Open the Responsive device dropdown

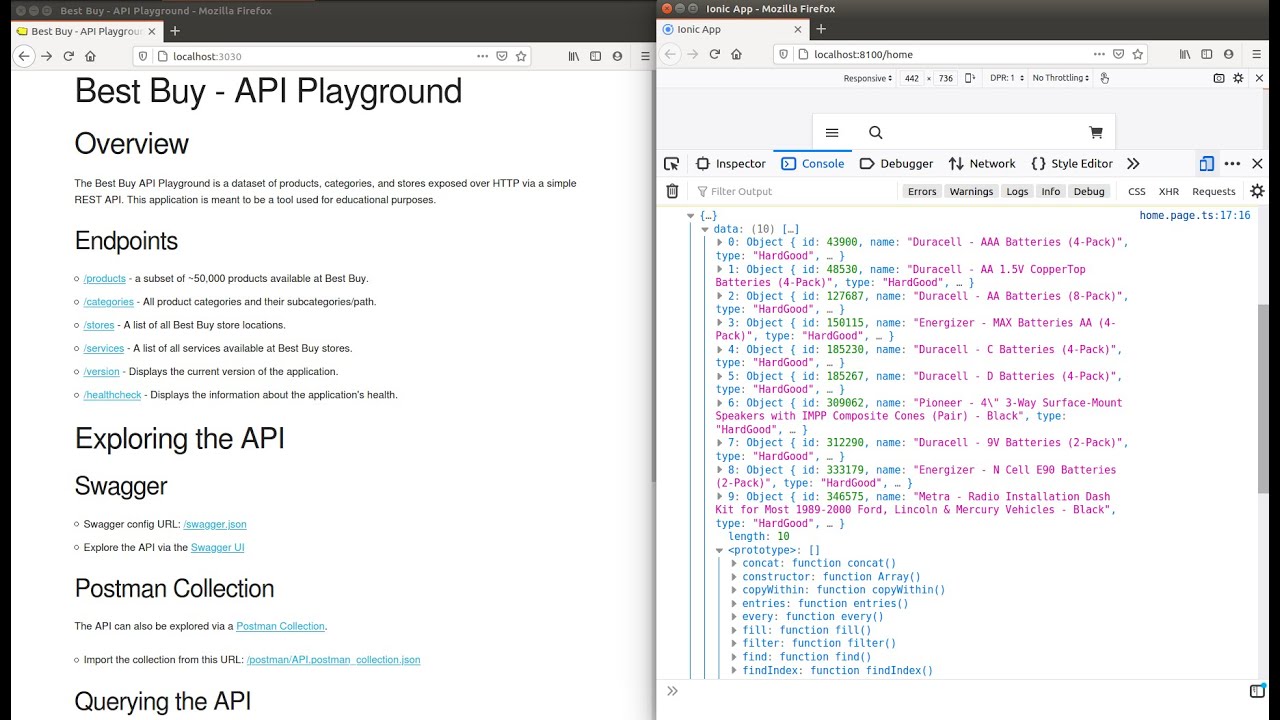point(868,78)
